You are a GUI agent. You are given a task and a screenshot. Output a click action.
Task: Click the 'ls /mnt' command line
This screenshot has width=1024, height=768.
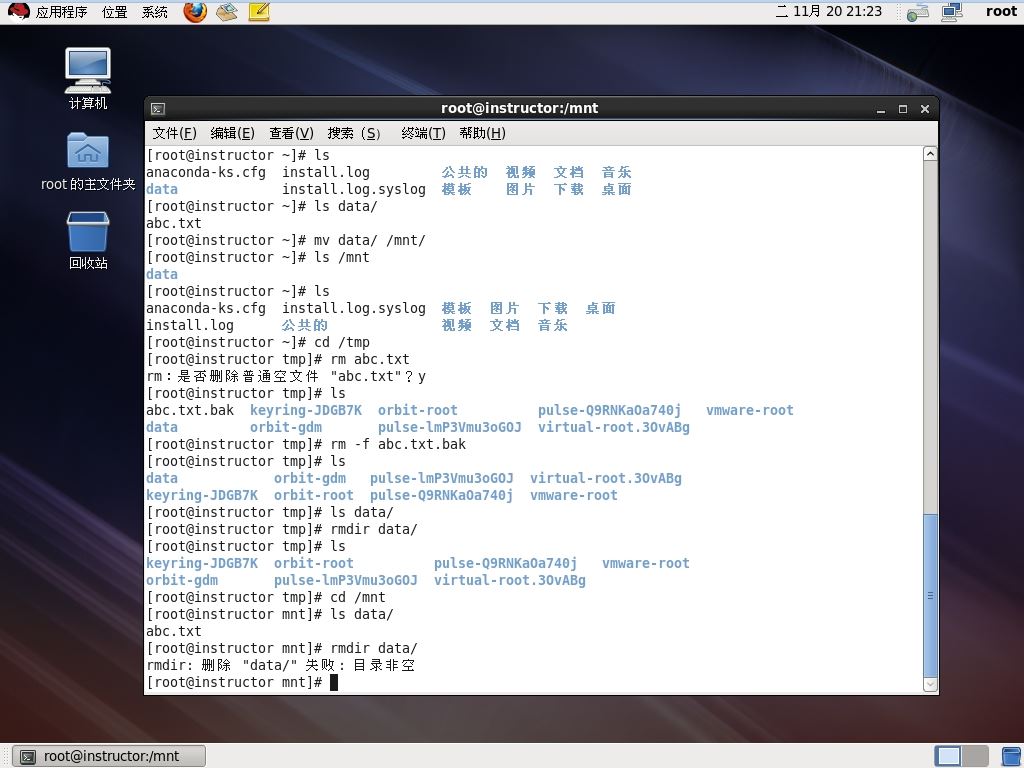coord(258,257)
